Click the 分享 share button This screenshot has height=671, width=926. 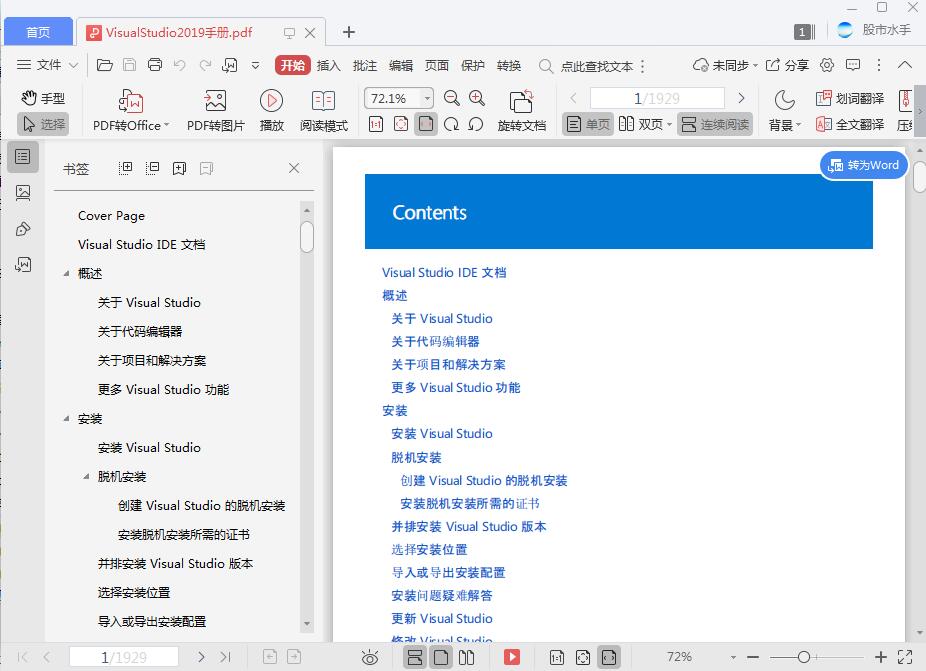787,65
